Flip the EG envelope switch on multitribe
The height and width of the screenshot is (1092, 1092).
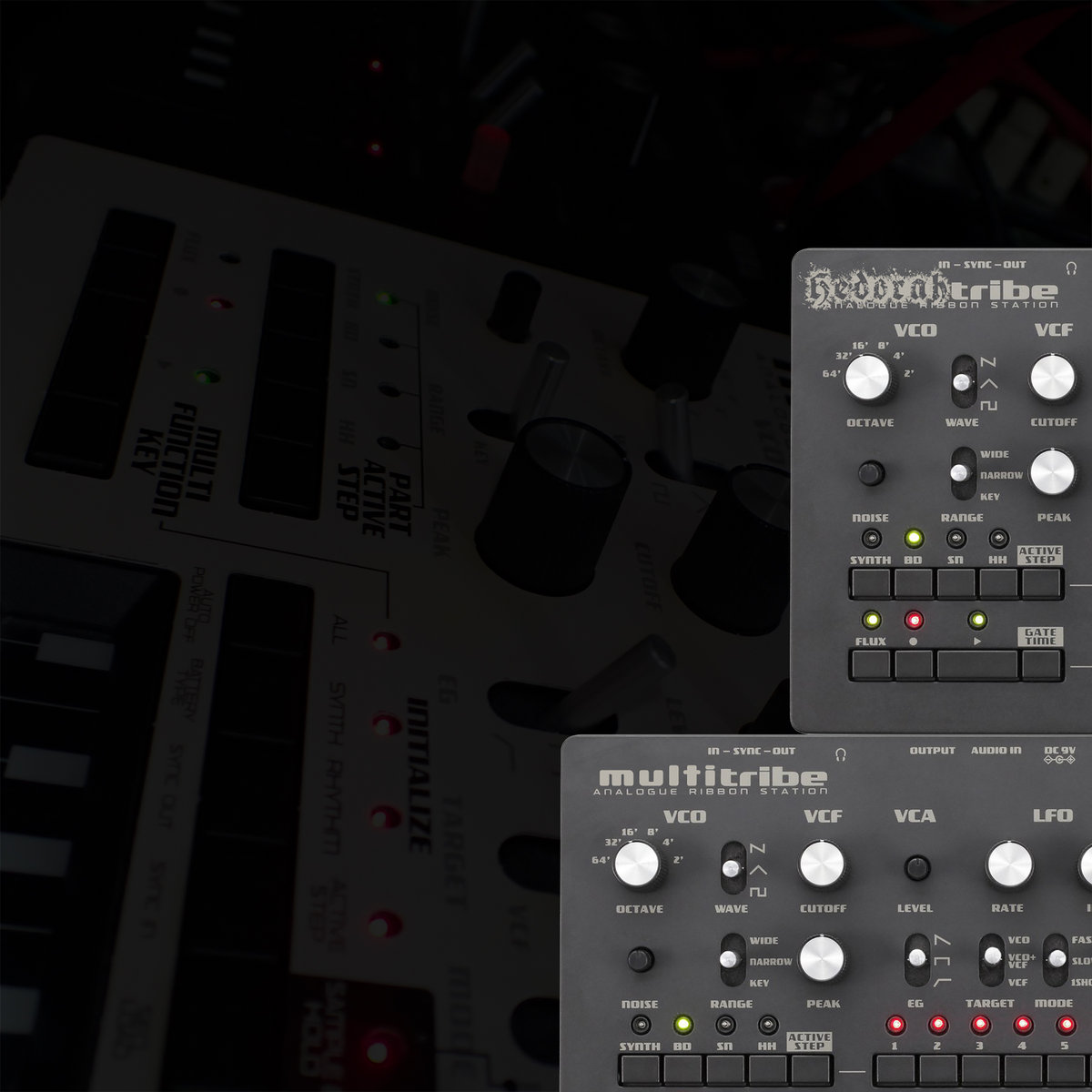pyautogui.click(x=916, y=959)
